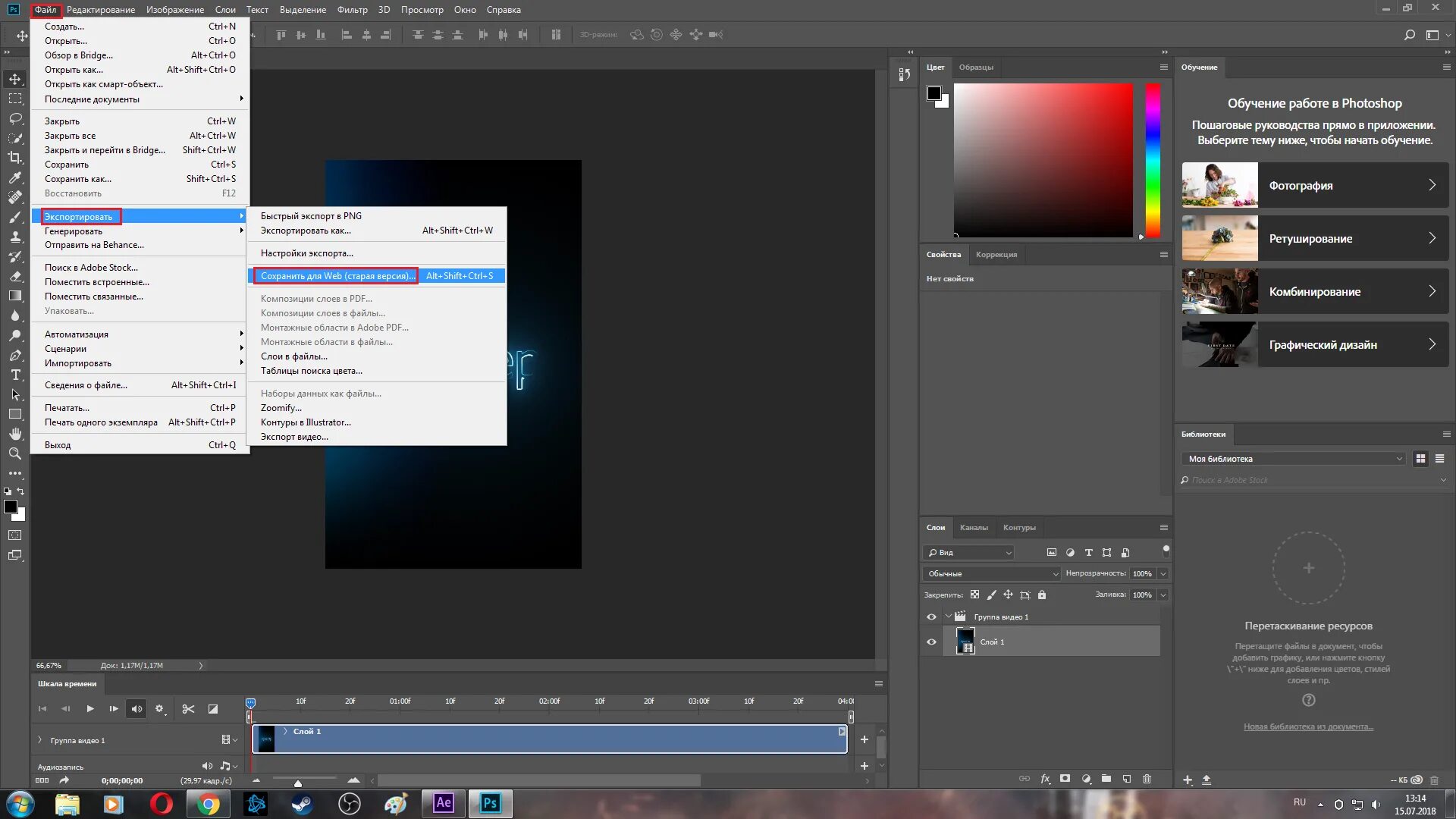Select the Rectangular Marquee tool
Image resolution: width=1456 pixels, height=819 pixels.
[15, 99]
